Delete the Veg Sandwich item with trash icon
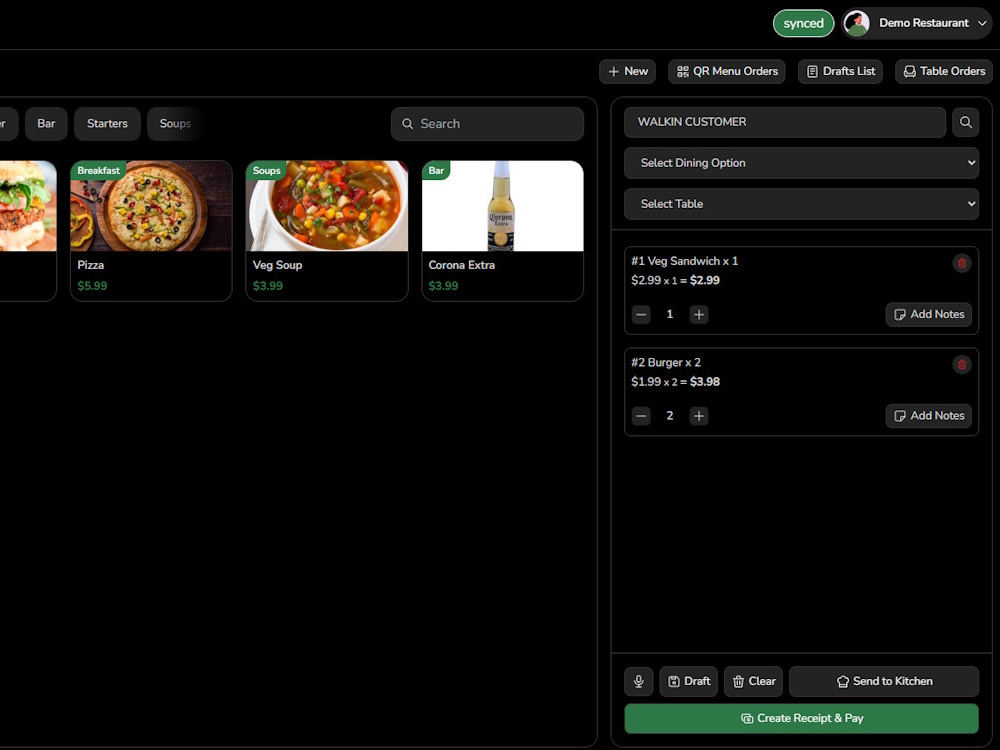 962,263
